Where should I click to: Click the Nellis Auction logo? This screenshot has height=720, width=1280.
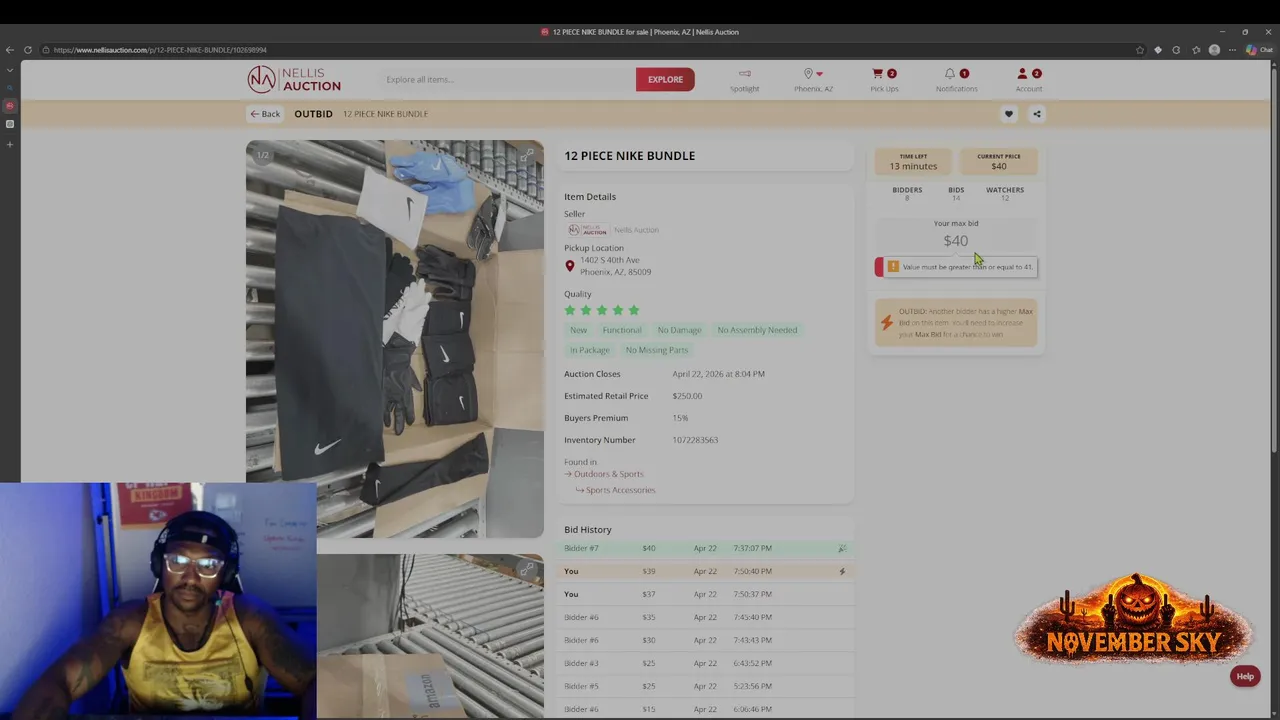pos(294,79)
